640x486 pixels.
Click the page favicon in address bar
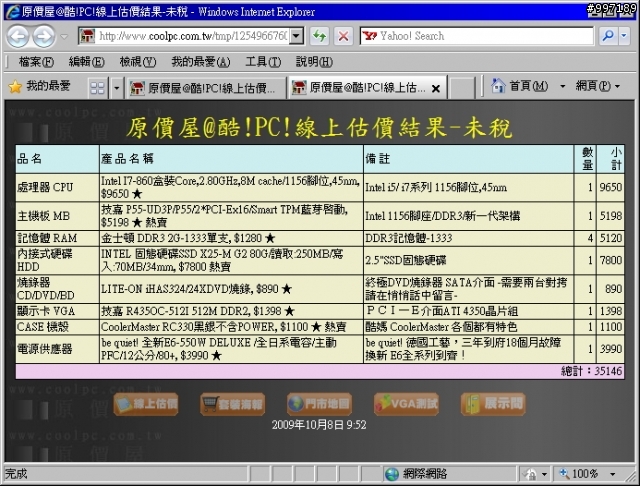87,36
